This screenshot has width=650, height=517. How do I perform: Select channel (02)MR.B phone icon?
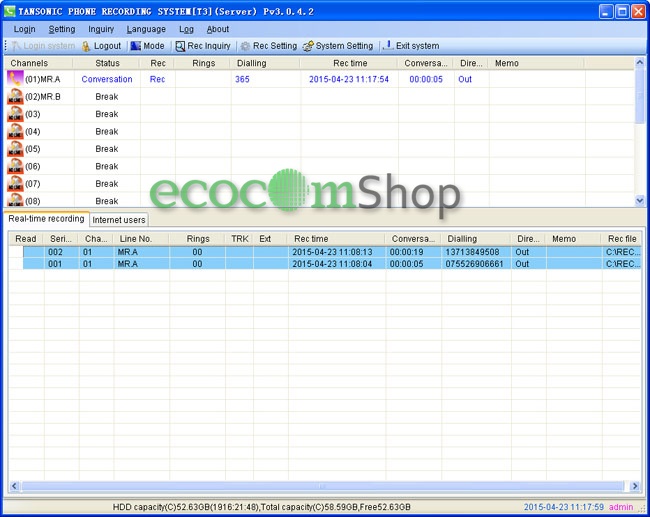[15, 97]
